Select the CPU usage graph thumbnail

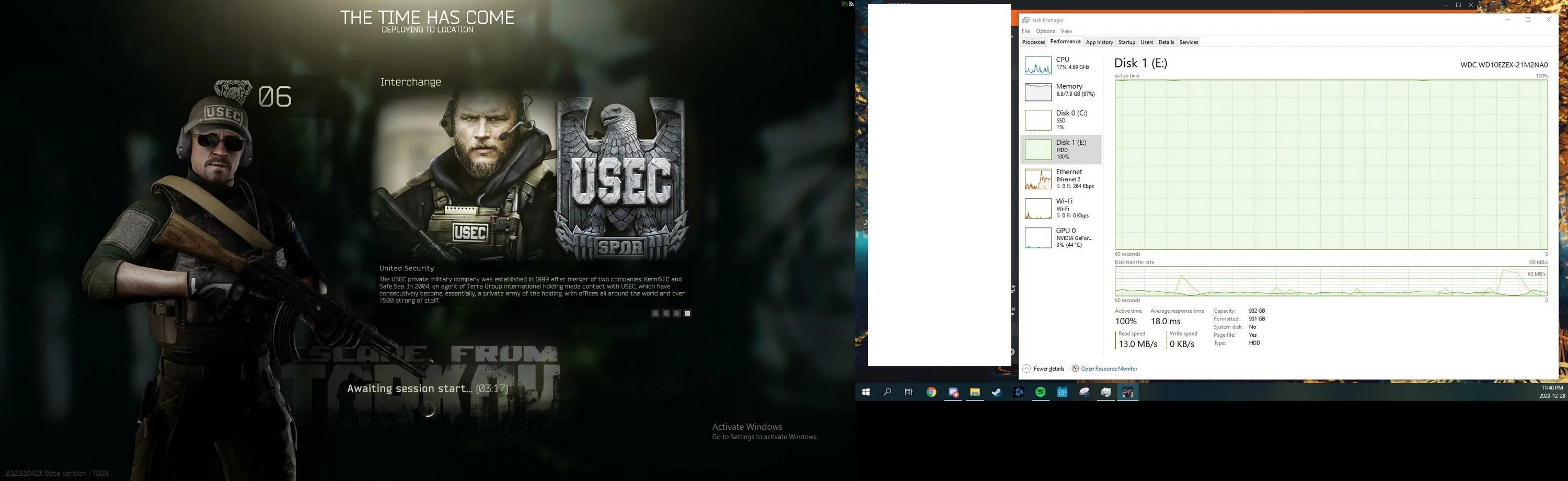click(x=1038, y=65)
